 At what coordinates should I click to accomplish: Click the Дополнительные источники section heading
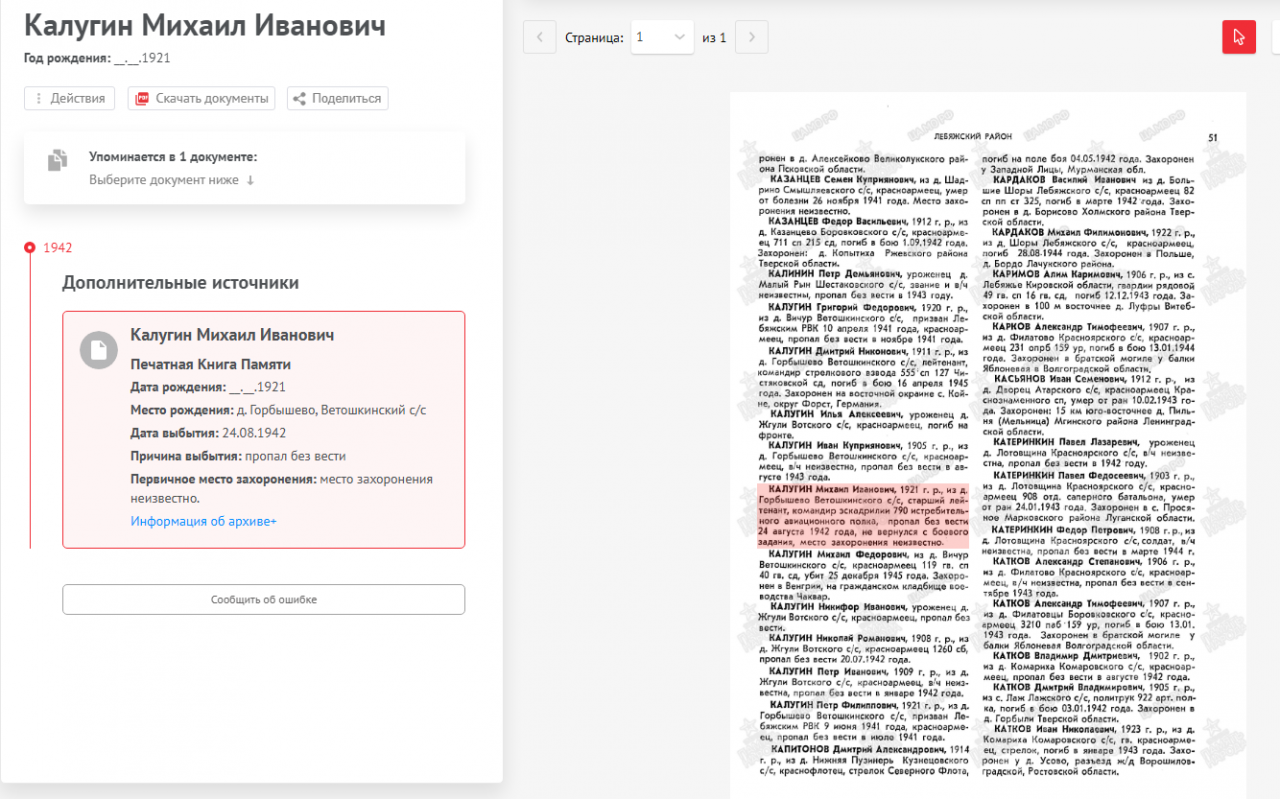(x=180, y=283)
